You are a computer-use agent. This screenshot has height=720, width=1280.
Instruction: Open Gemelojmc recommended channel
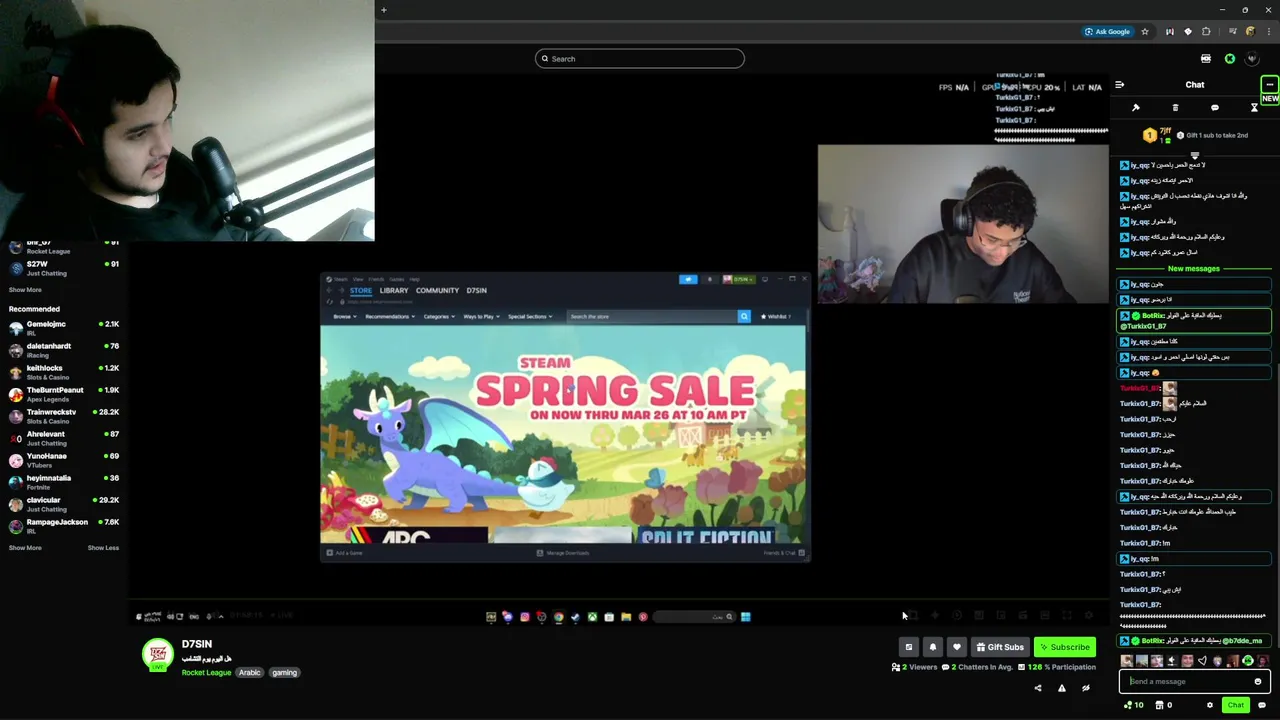[x=64, y=328]
